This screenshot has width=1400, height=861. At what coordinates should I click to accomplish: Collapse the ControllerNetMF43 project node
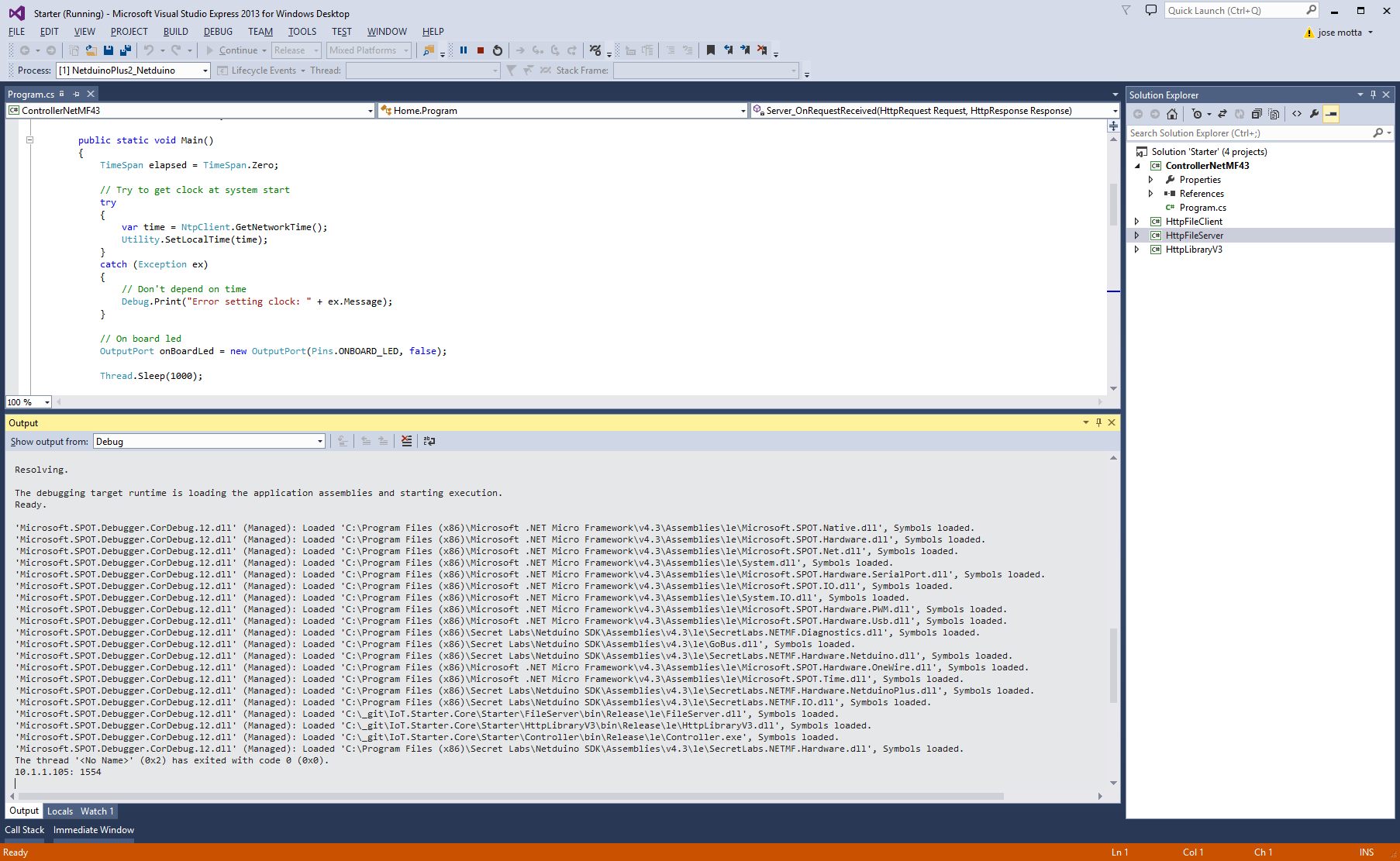tap(1137, 166)
